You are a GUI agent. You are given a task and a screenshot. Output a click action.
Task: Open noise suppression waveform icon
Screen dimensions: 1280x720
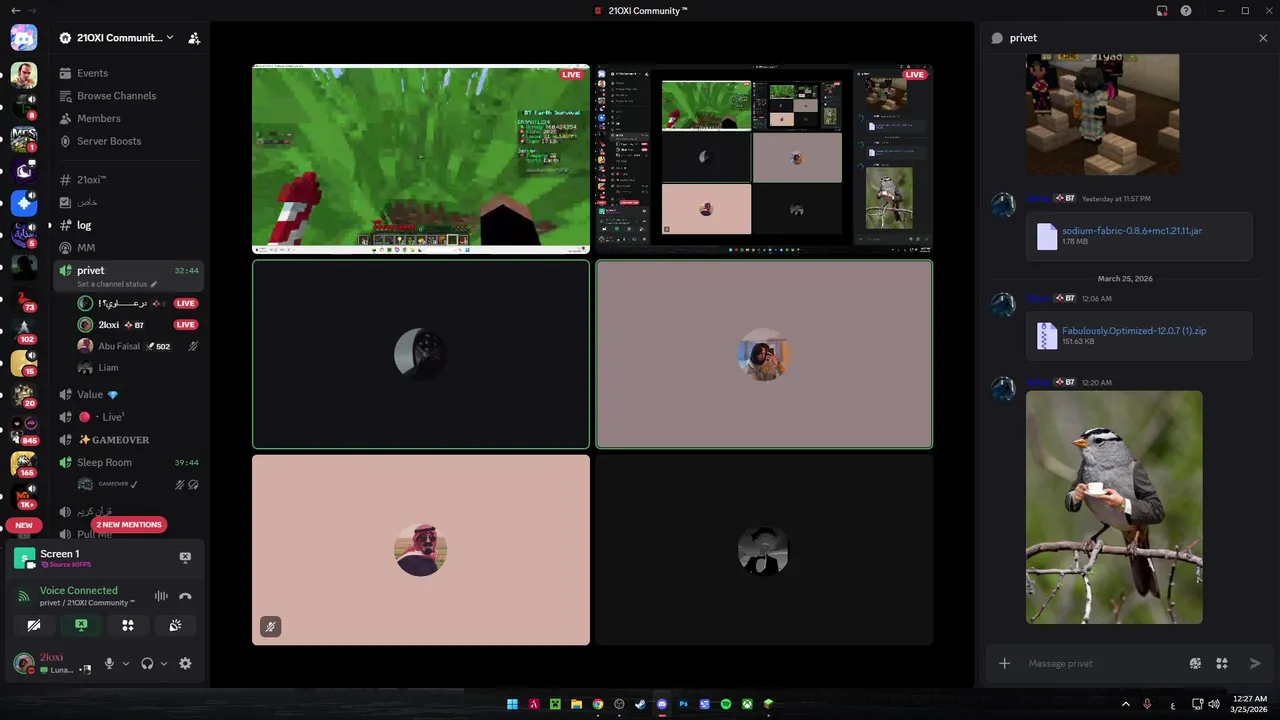161,596
